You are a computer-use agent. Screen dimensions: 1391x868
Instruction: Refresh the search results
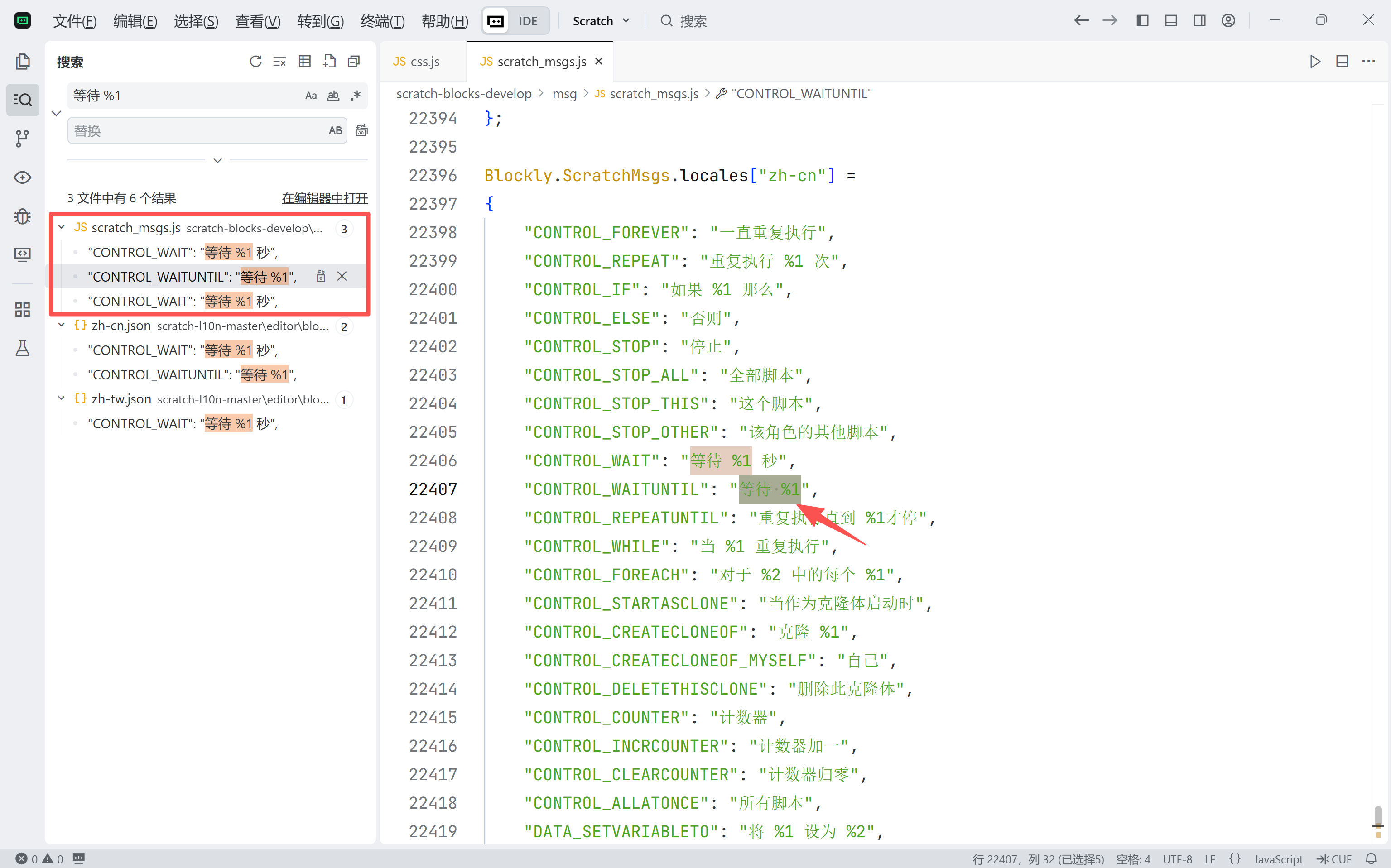[x=255, y=62]
